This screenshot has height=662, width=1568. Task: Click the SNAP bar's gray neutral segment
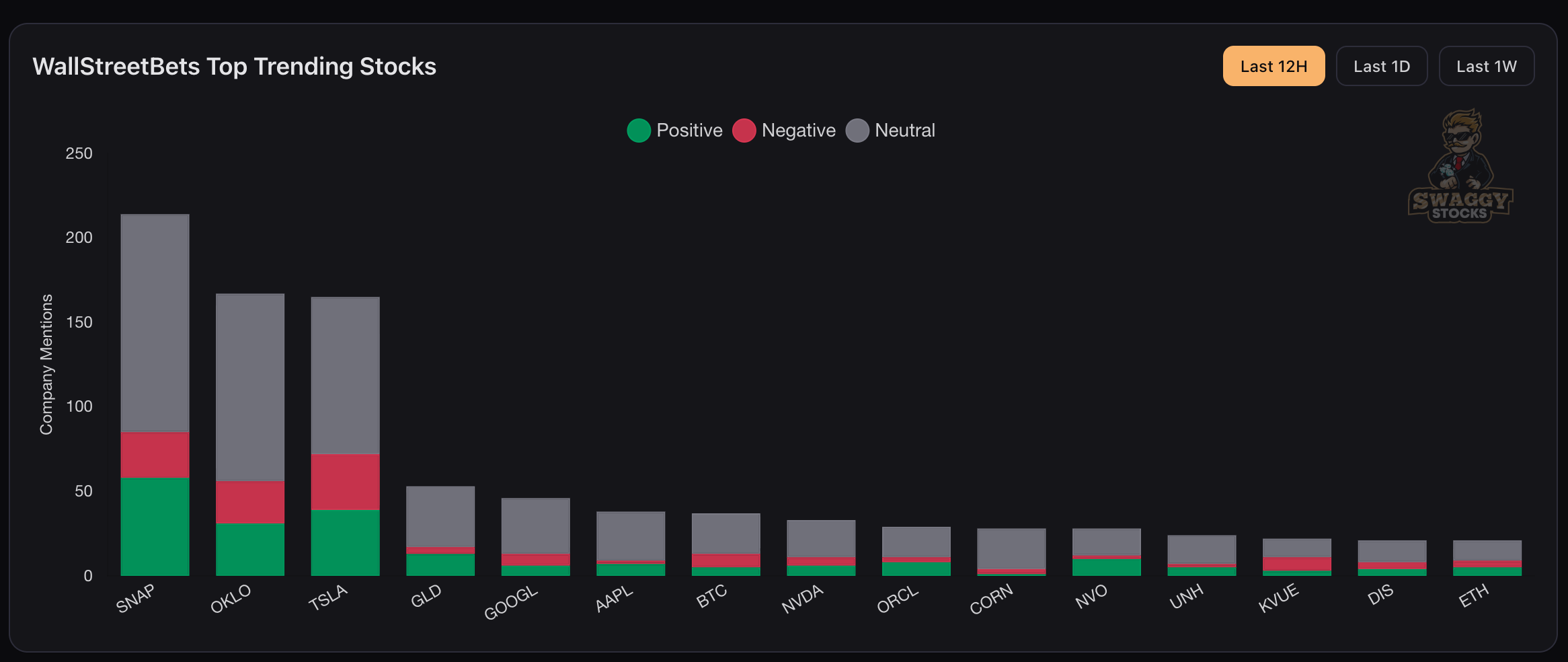(155, 323)
